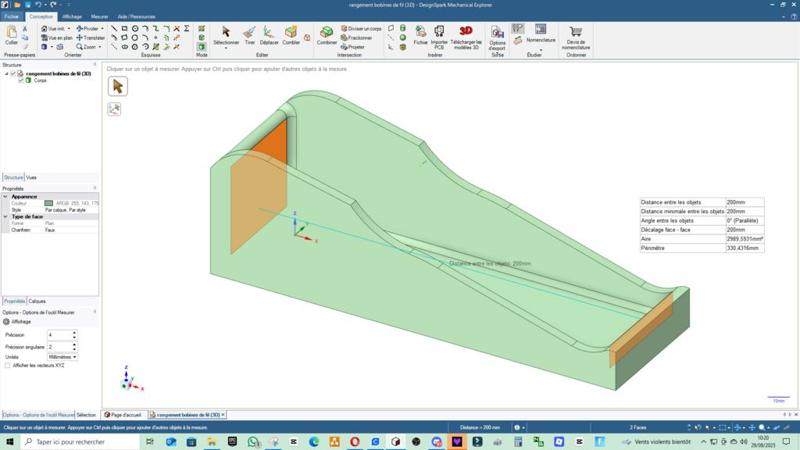Screen dimensions: 800x450
Task: Click Diviser un corps tool
Action: [x=361, y=29]
